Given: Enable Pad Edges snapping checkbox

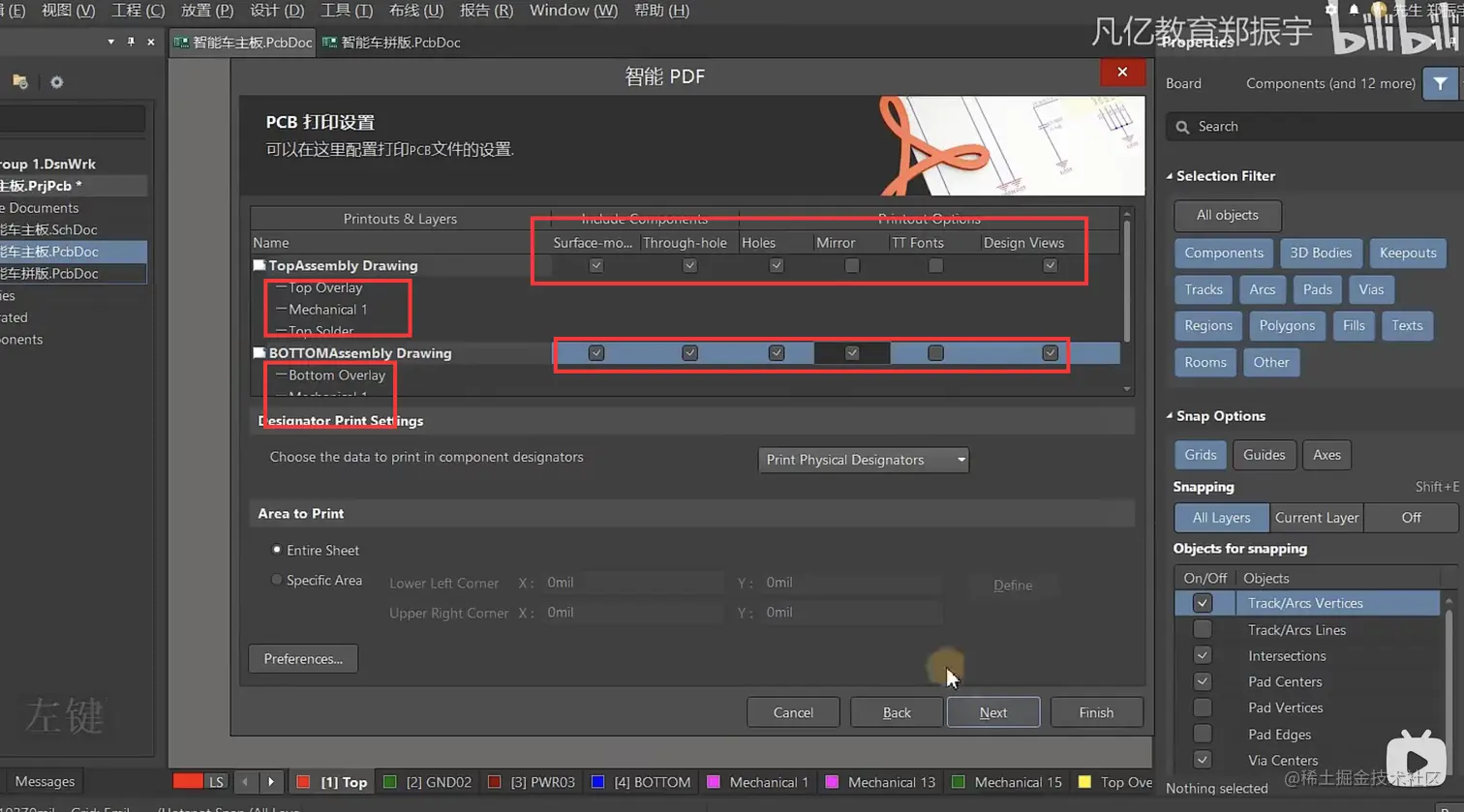Looking at the screenshot, I should 1203,734.
